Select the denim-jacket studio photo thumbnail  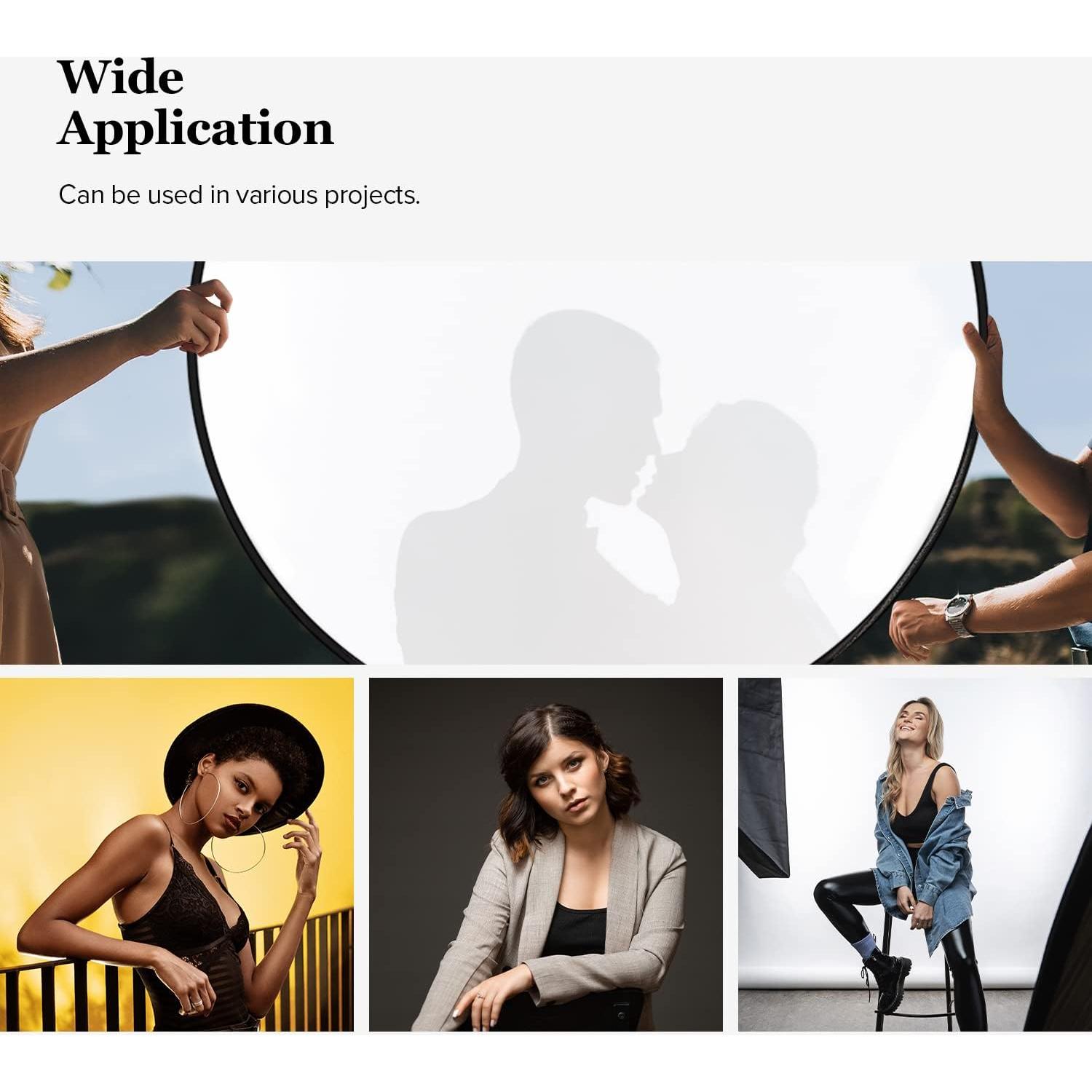(915, 855)
